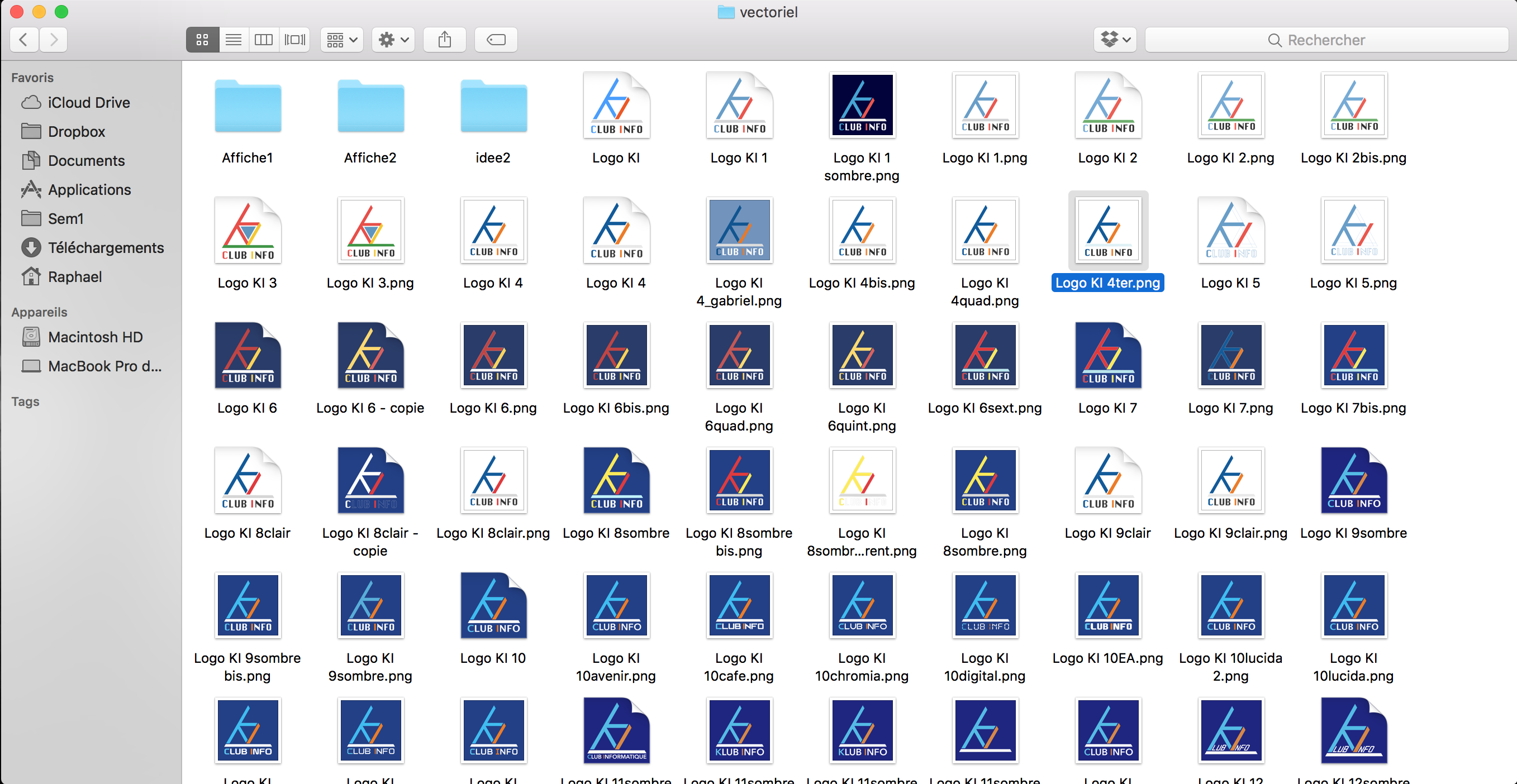This screenshot has height=784, width=1517.
Task: Open the arrange-by grouping dropdown
Action: pyautogui.click(x=341, y=40)
